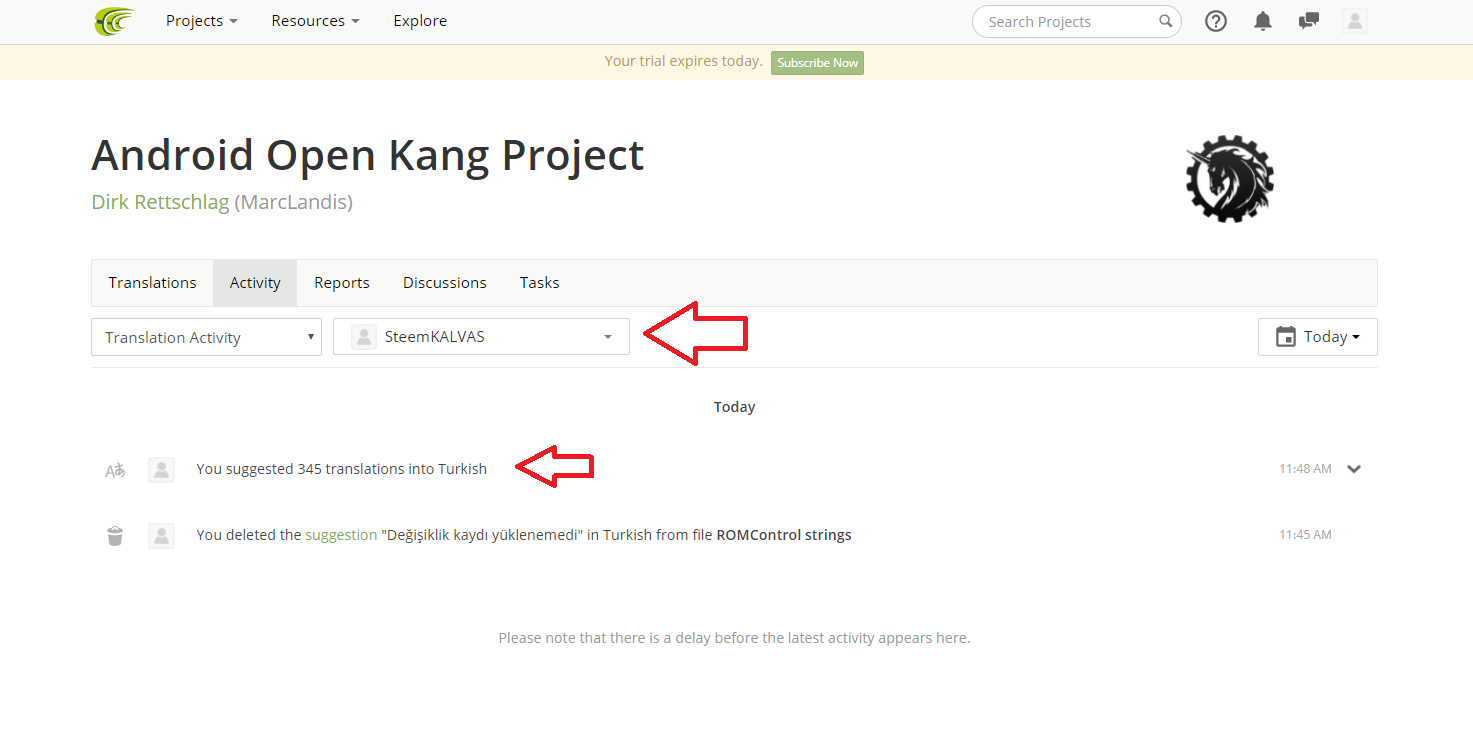
Task: Click 'You suggested 345 translations into Turkish' text
Action: coord(341,469)
